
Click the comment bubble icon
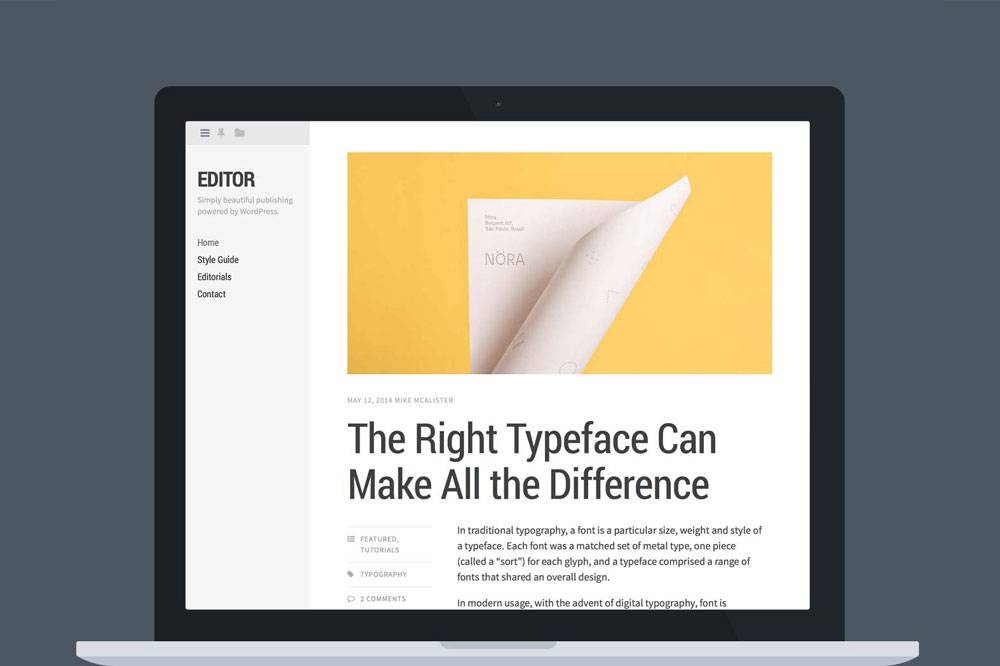(x=351, y=599)
